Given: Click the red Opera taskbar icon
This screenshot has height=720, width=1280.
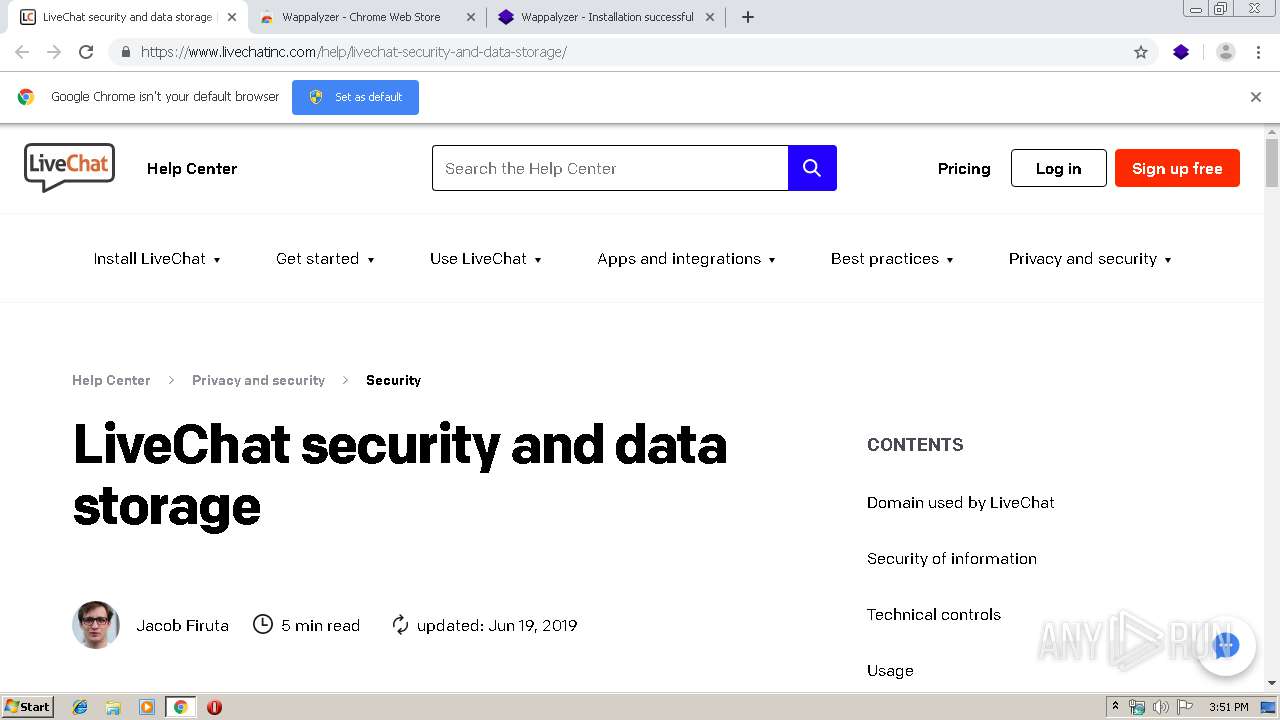Looking at the screenshot, I should (214, 707).
